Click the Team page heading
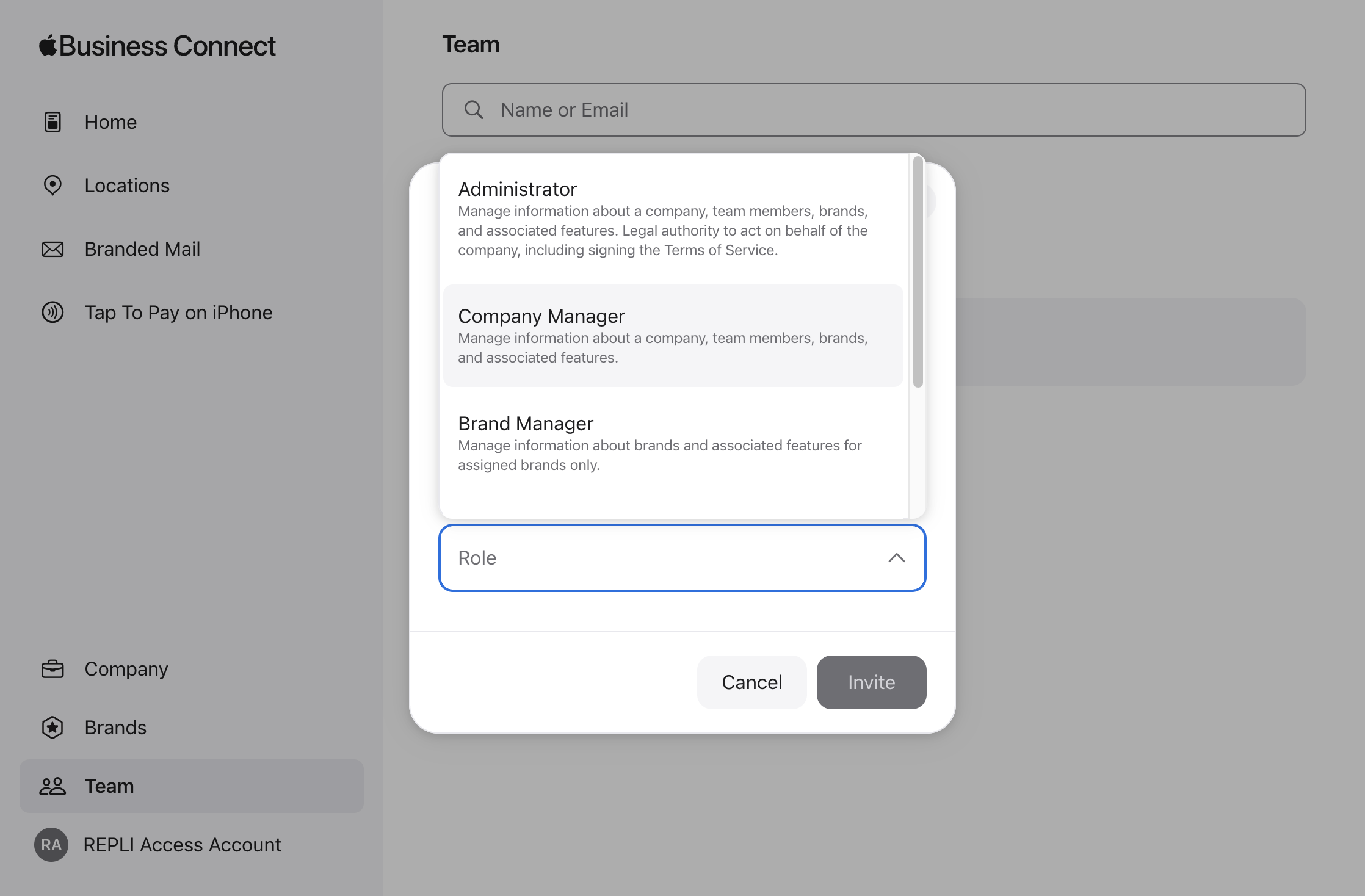The image size is (1365, 896). pyautogui.click(x=471, y=45)
